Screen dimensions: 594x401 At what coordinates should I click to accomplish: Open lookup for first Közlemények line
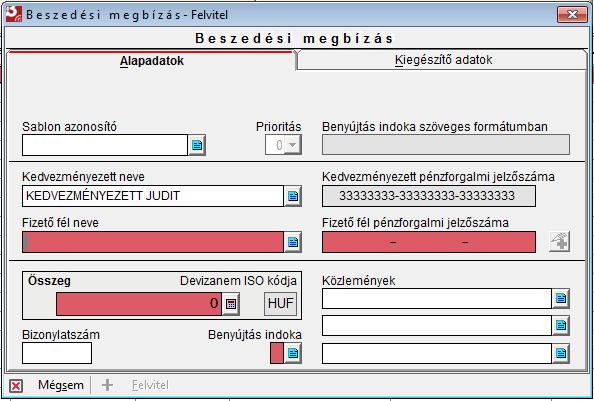(x=561, y=298)
